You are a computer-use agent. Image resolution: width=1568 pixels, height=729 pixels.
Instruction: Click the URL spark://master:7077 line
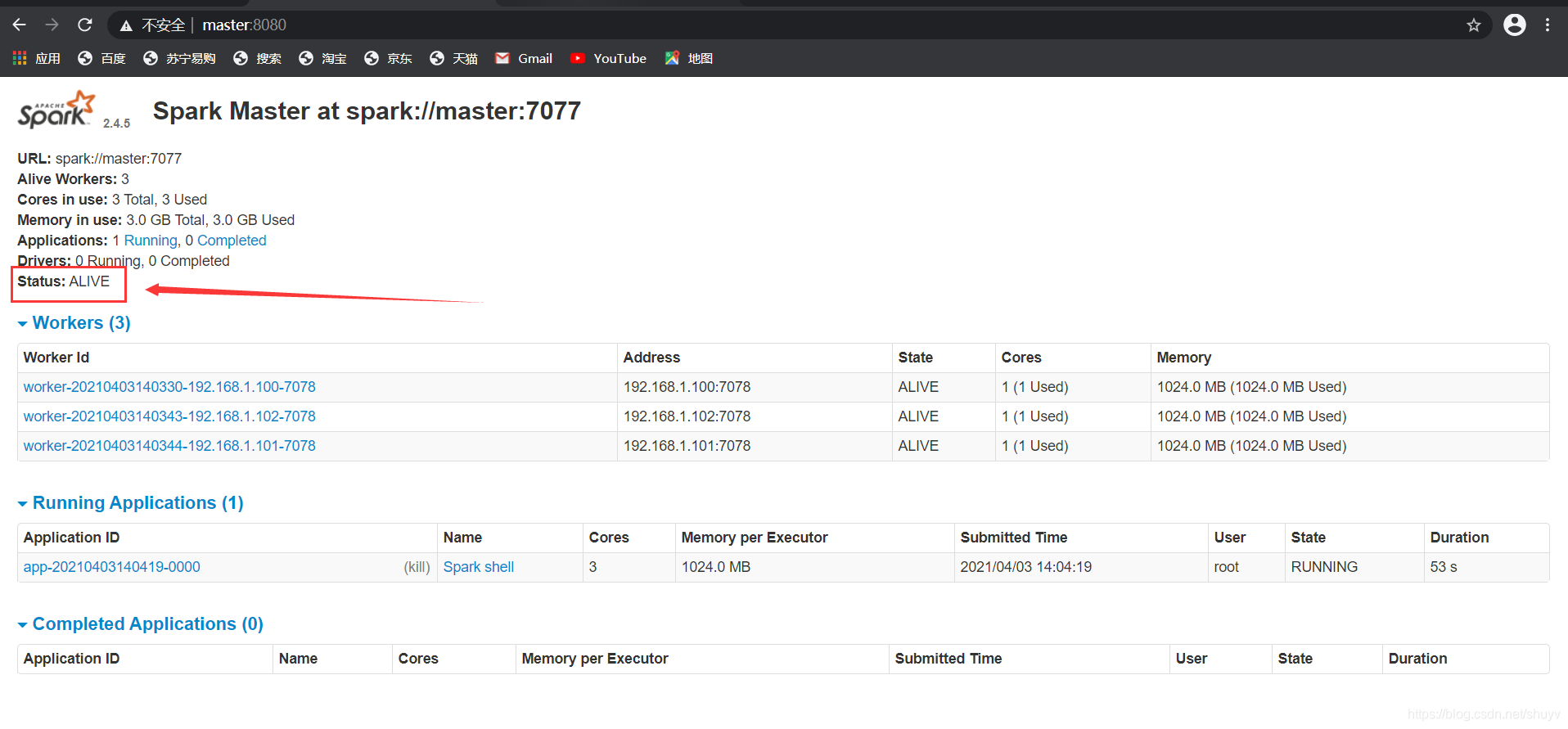point(100,159)
